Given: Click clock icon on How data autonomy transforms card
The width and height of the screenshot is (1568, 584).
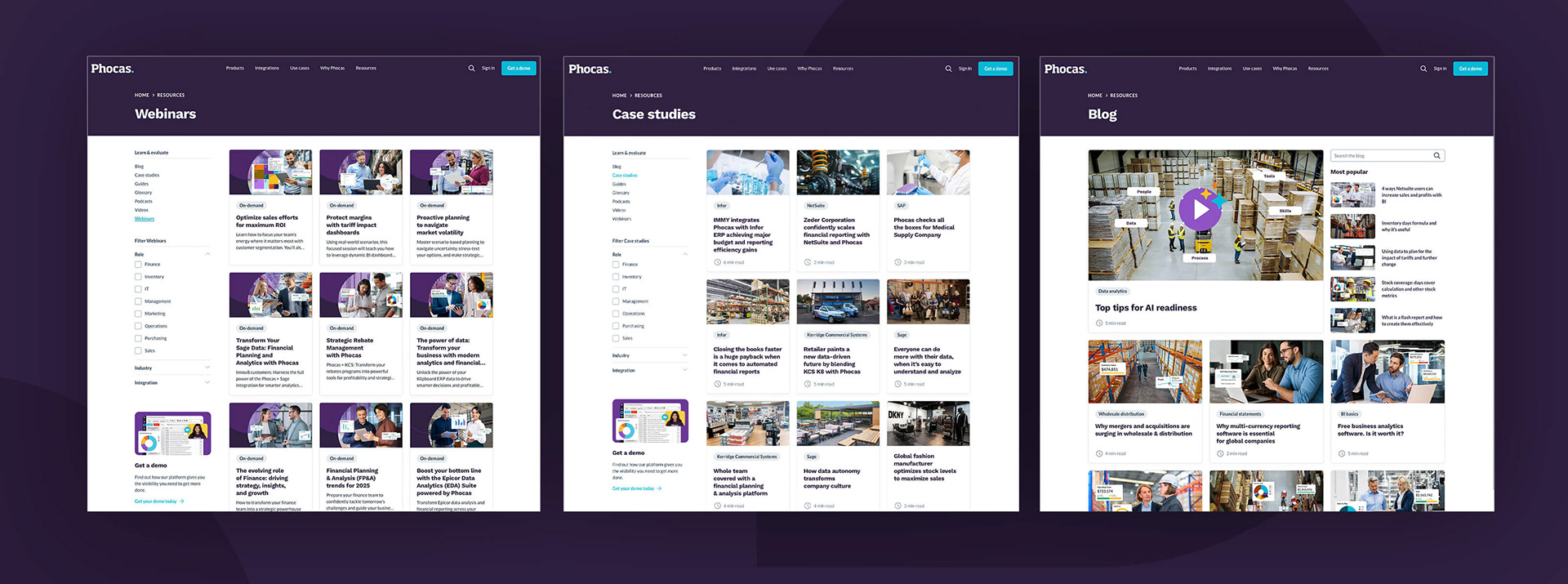Looking at the screenshot, I should 807,506.
